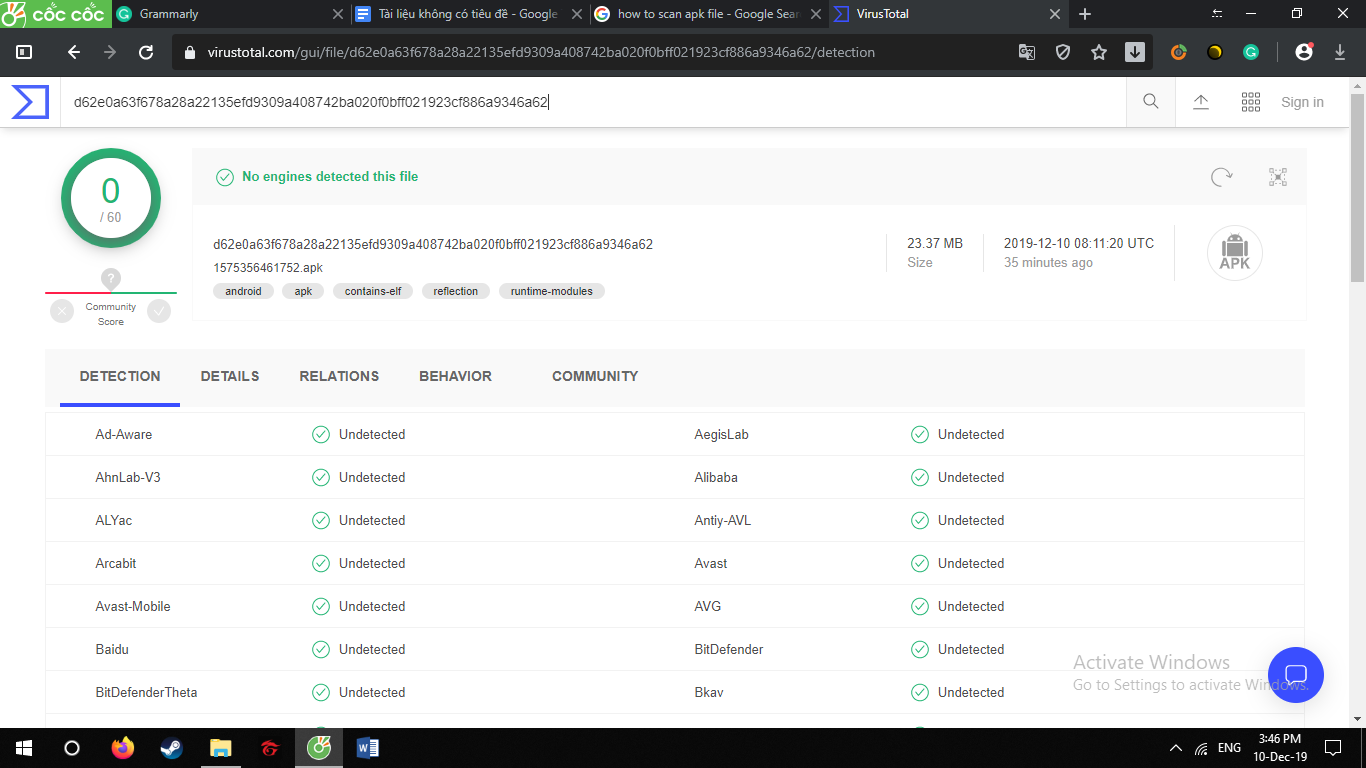Click the browser address bar URL

coord(541,52)
